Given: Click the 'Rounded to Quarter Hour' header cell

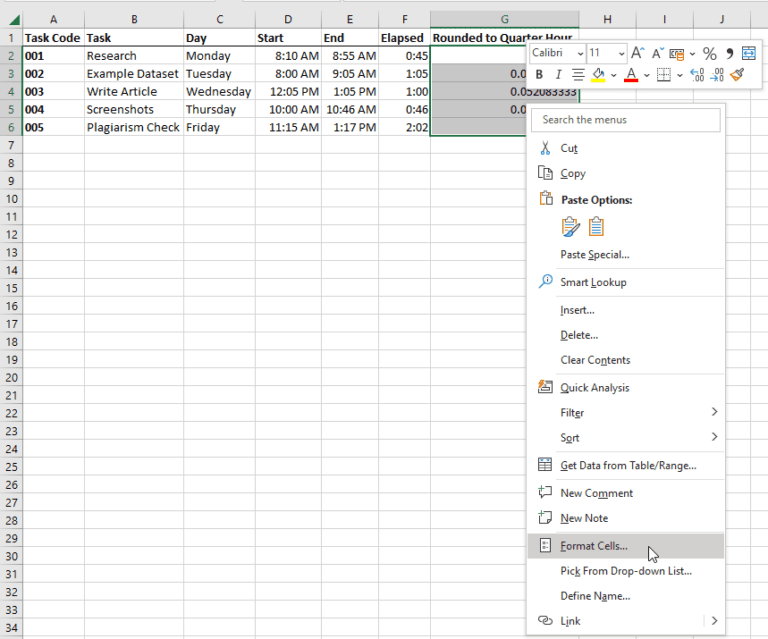Looking at the screenshot, I should pyautogui.click(x=504, y=38).
